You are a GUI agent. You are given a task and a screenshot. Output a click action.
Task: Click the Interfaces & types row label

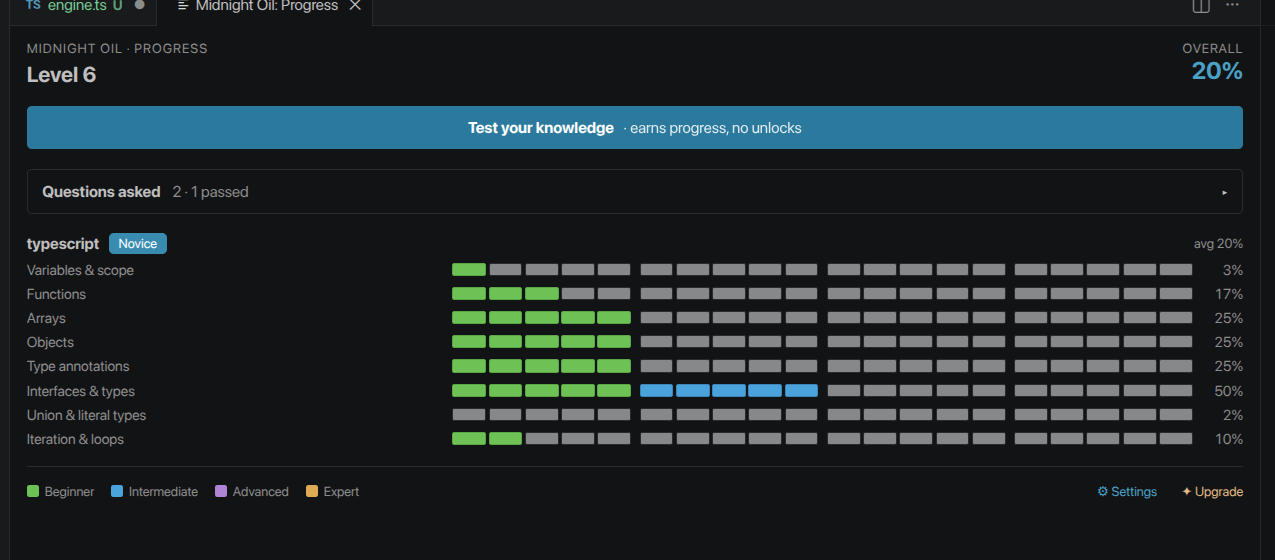(x=81, y=391)
